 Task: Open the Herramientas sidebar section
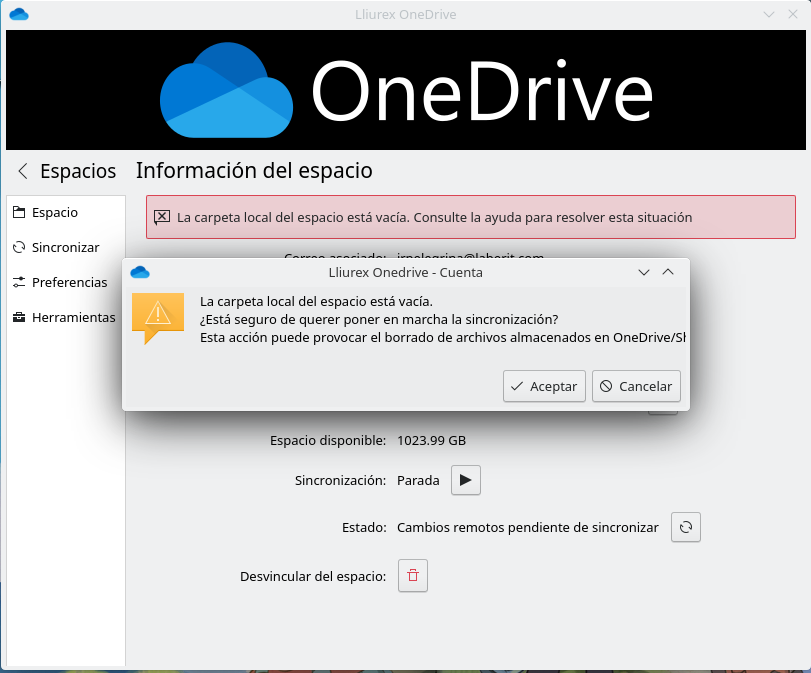pyautogui.click(x=72, y=318)
